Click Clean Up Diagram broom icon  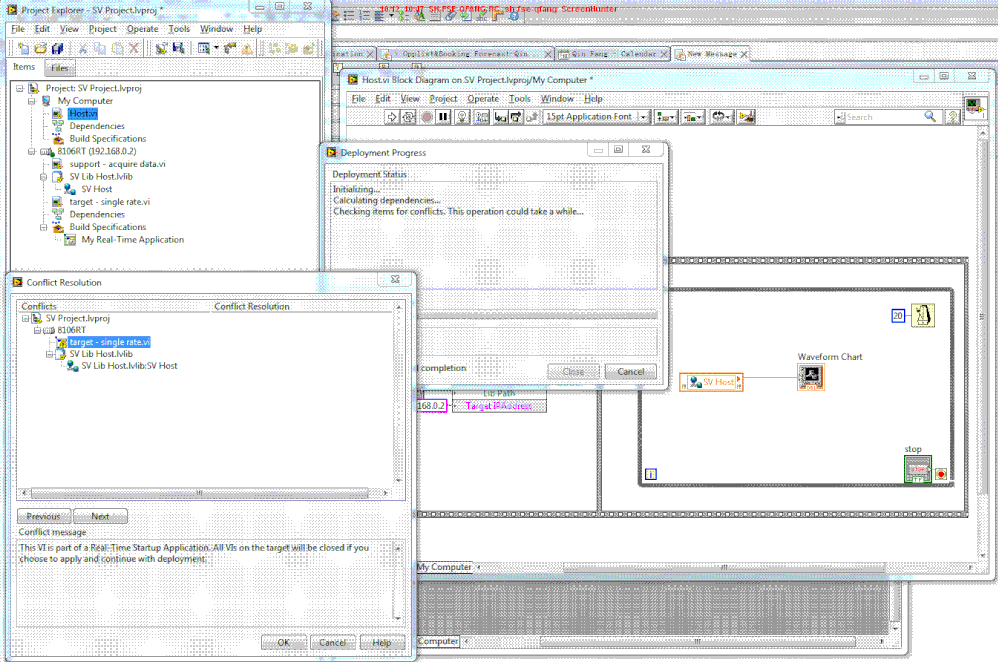pos(746,117)
